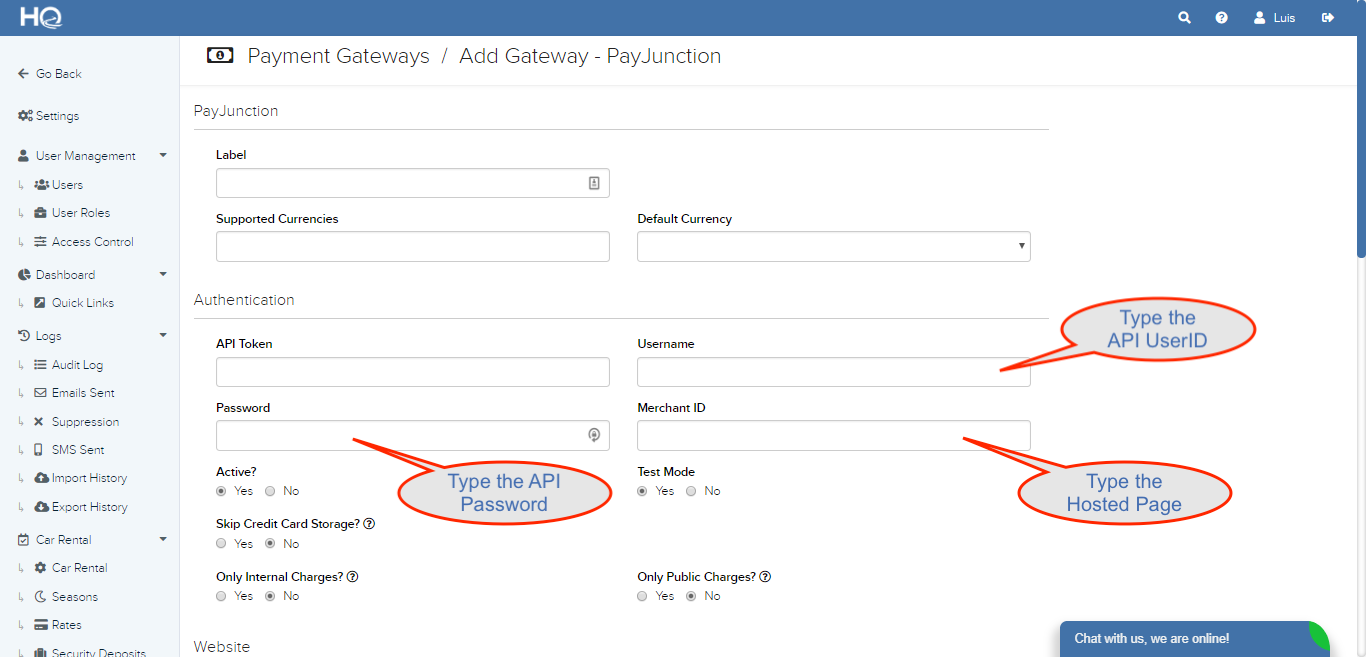
Task: Click the Emails Sent envelope icon
Action: pos(40,393)
